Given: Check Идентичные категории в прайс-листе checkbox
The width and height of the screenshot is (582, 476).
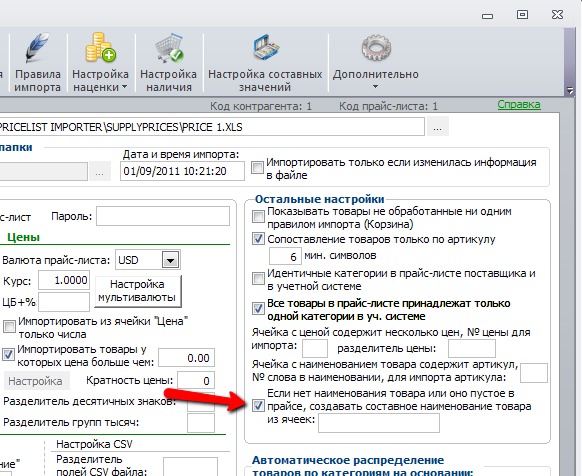Looking at the screenshot, I should 258,278.
